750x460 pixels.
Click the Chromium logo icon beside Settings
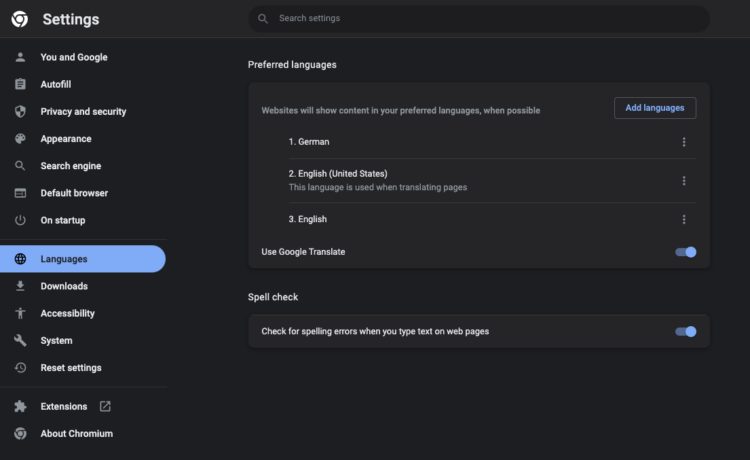(x=19, y=19)
